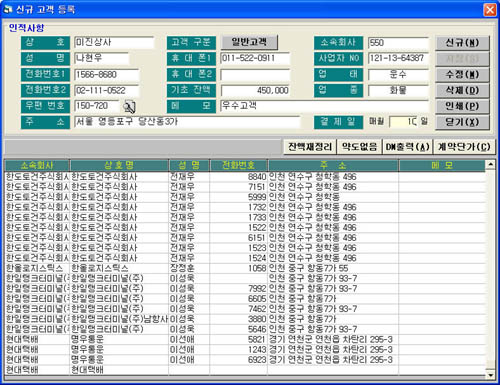
Task: Click the 상호 input field
Action: [x=114, y=42]
